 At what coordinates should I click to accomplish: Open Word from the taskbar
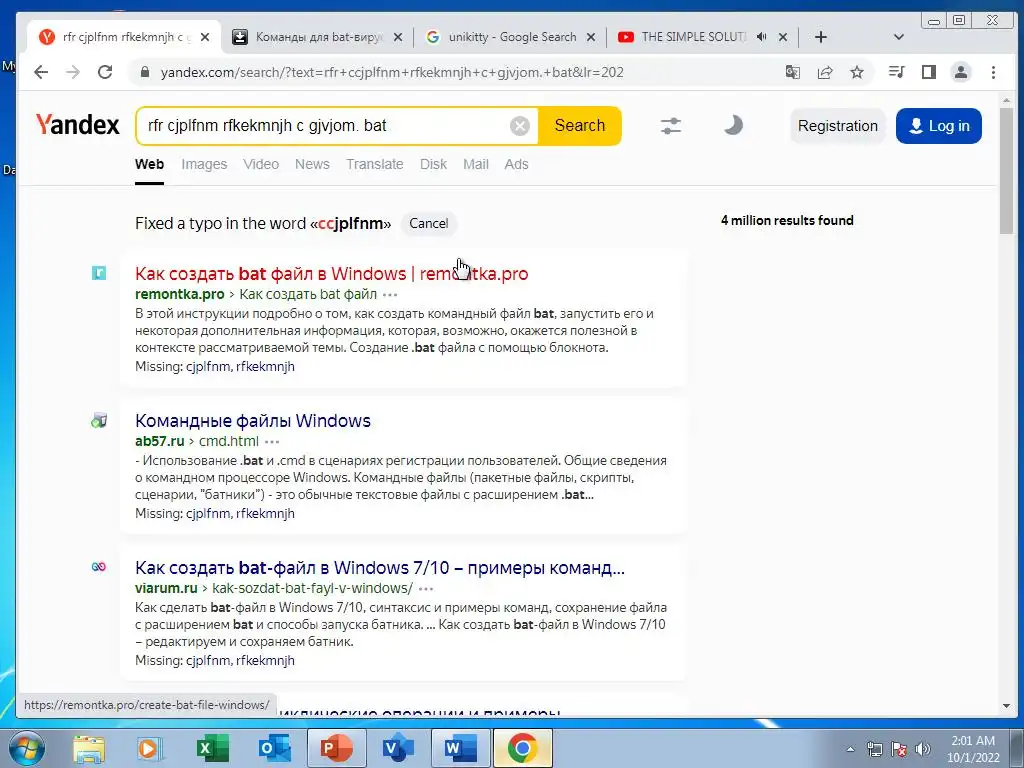click(460, 748)
